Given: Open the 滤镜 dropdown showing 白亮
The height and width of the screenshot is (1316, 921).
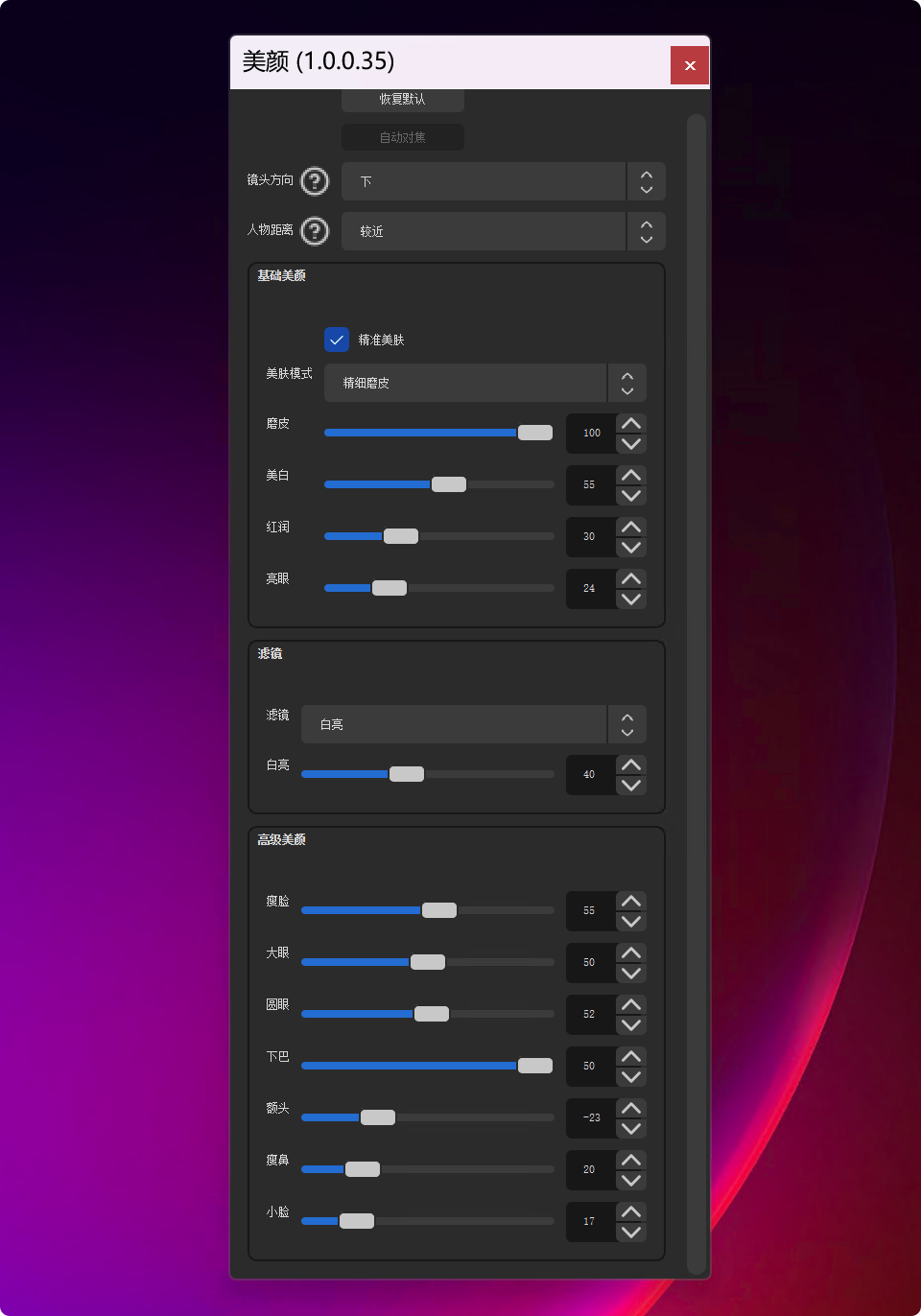Looking at the screenshot, I should coord(473,724).
